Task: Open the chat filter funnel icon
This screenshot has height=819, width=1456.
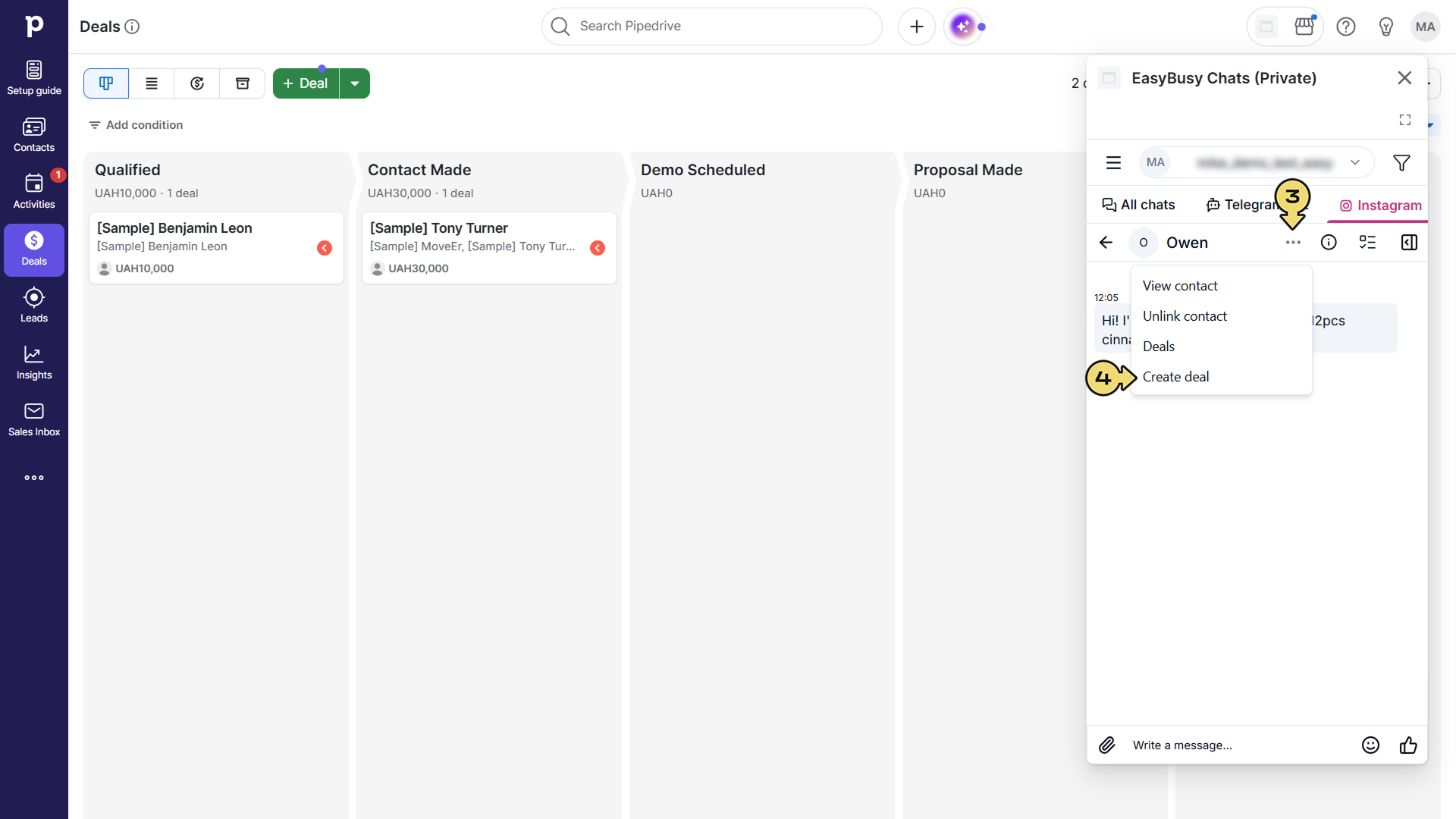Action: 1401,162
